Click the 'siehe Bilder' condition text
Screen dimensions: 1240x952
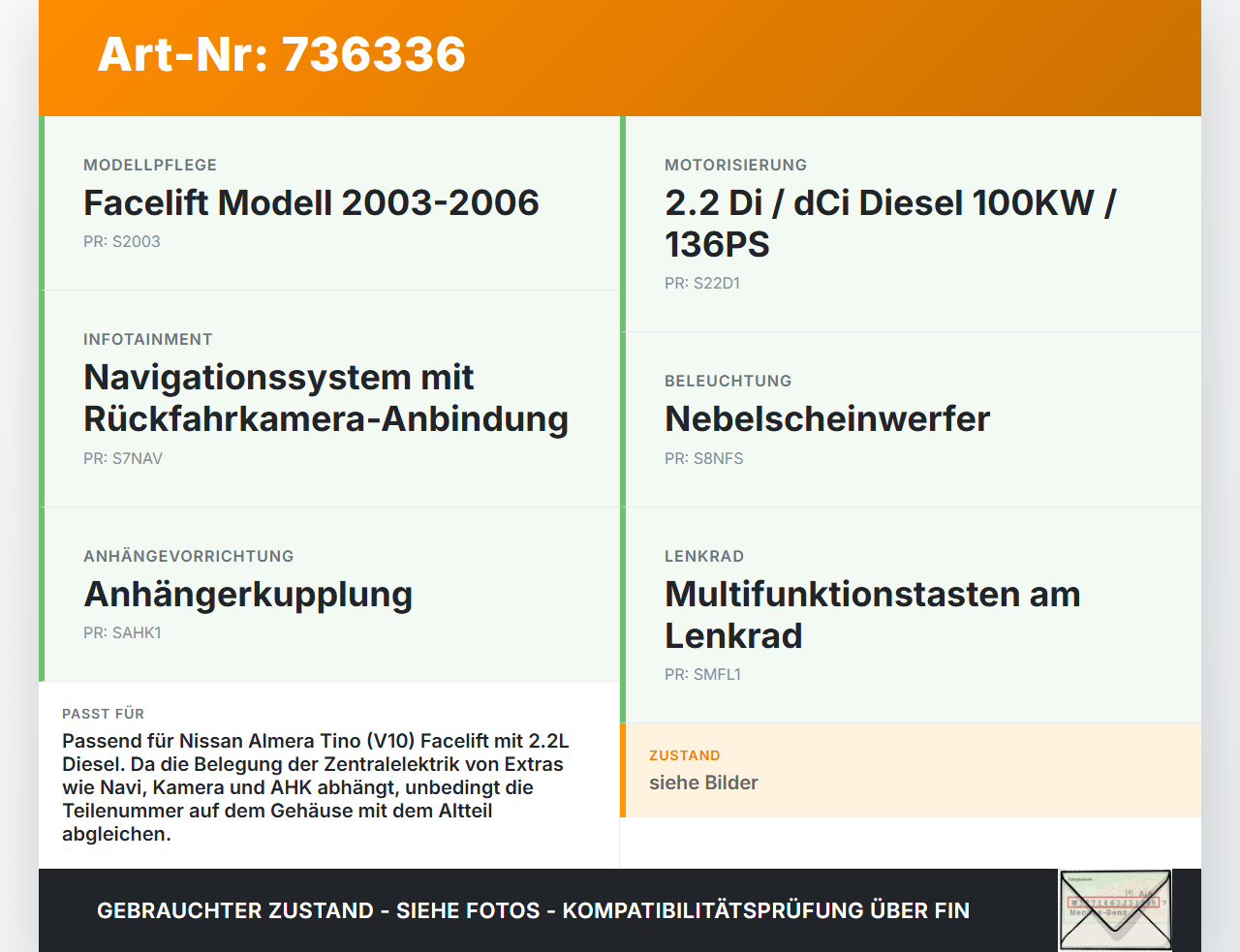[703, 783]
